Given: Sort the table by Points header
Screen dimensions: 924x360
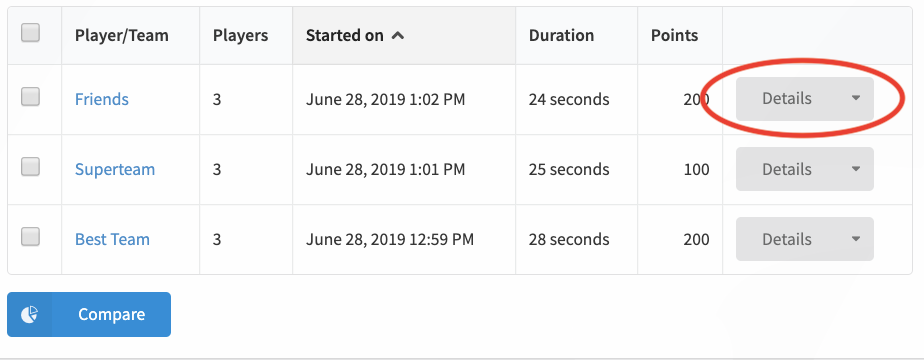Looking at the screenshot, I should [x=674, y=35].
